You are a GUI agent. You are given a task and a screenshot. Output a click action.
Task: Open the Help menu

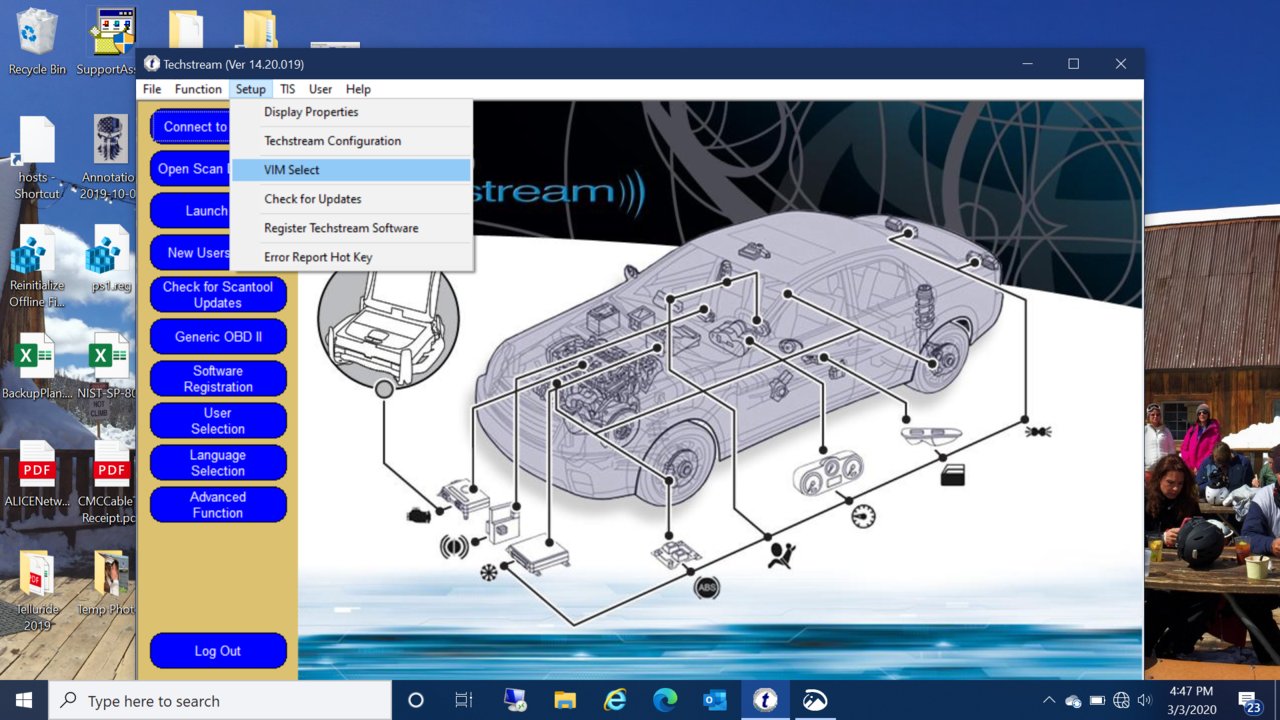point(358,89)
